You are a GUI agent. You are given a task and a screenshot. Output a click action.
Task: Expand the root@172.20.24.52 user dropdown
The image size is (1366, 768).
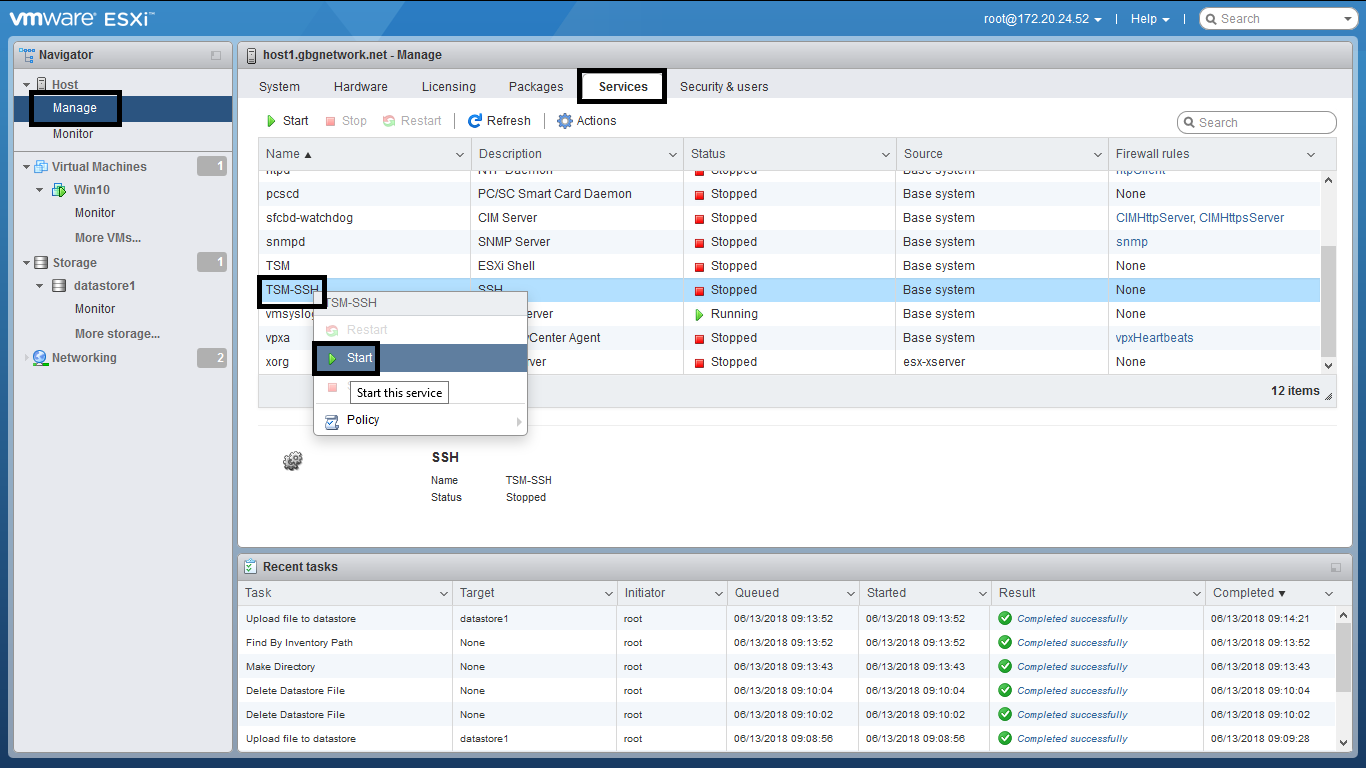click(1043, 19)
